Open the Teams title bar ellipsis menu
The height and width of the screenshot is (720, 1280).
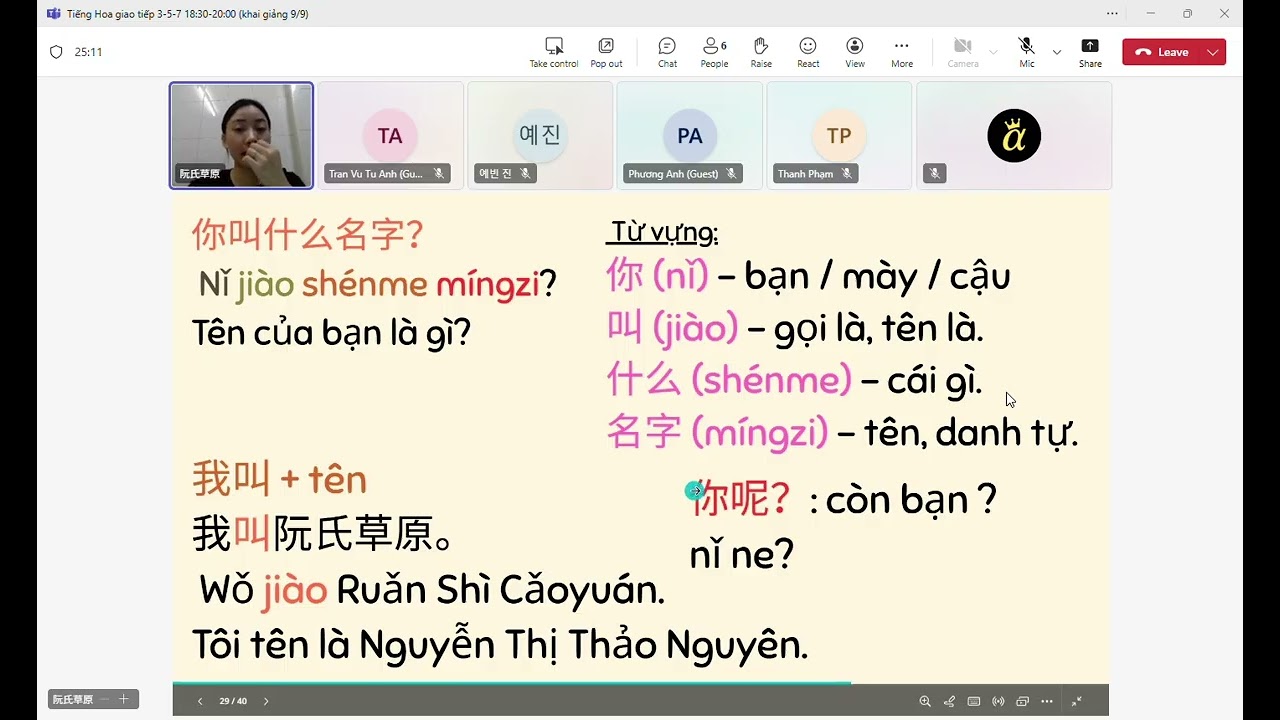pos(1112,13)
